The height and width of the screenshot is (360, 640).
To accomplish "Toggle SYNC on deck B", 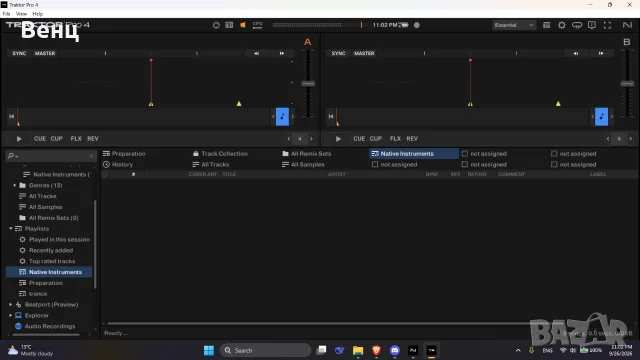I will pyautogui.click(x=338, y=53).
